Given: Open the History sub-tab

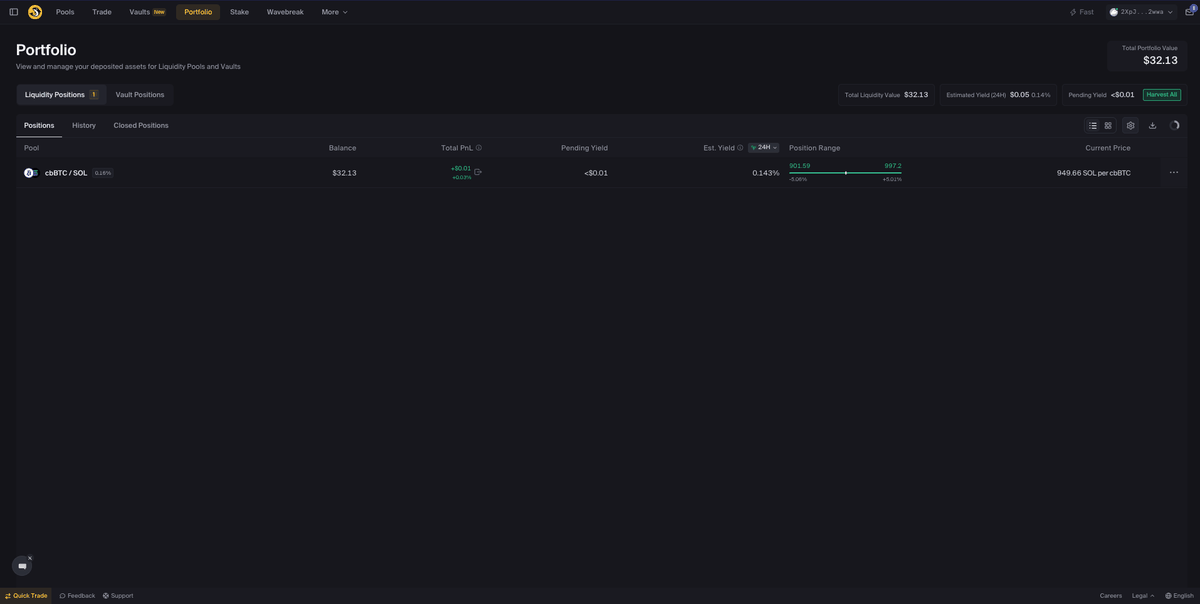Looking at the screenshot, I should point(84,126).
